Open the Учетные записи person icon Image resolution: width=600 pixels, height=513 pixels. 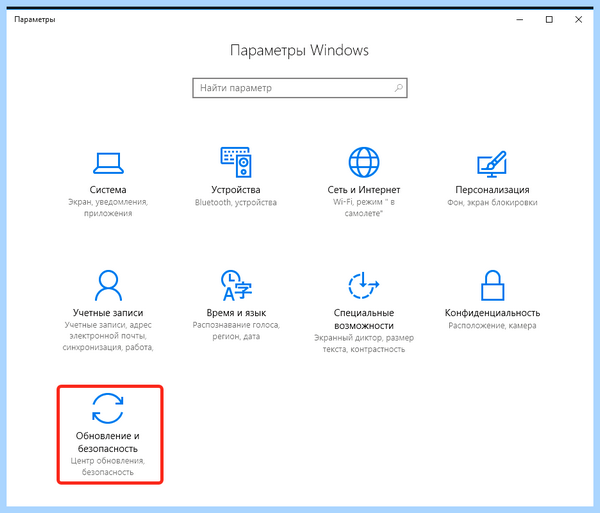click(108, 285)
